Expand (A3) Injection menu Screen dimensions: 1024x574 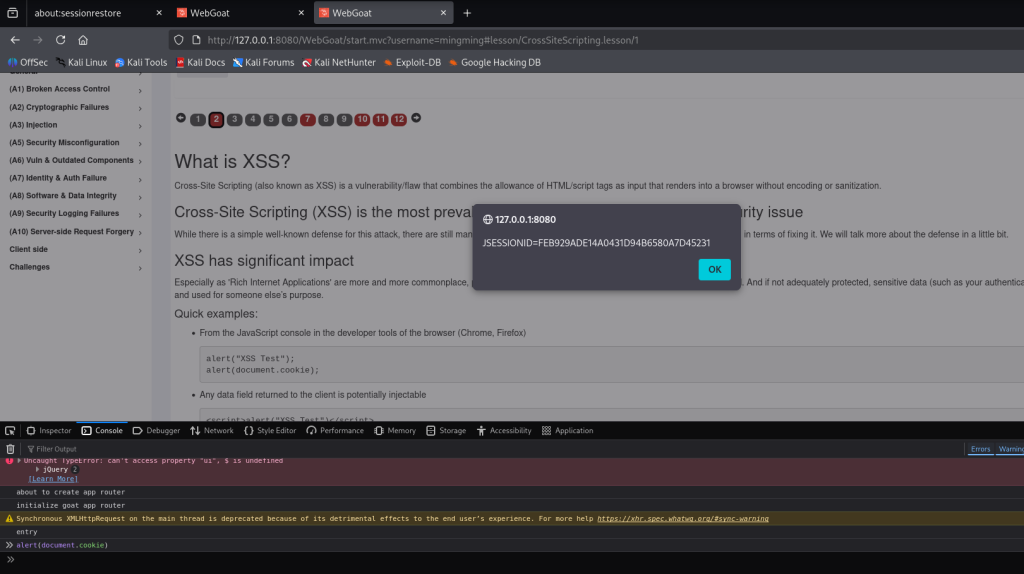[76, 125]
